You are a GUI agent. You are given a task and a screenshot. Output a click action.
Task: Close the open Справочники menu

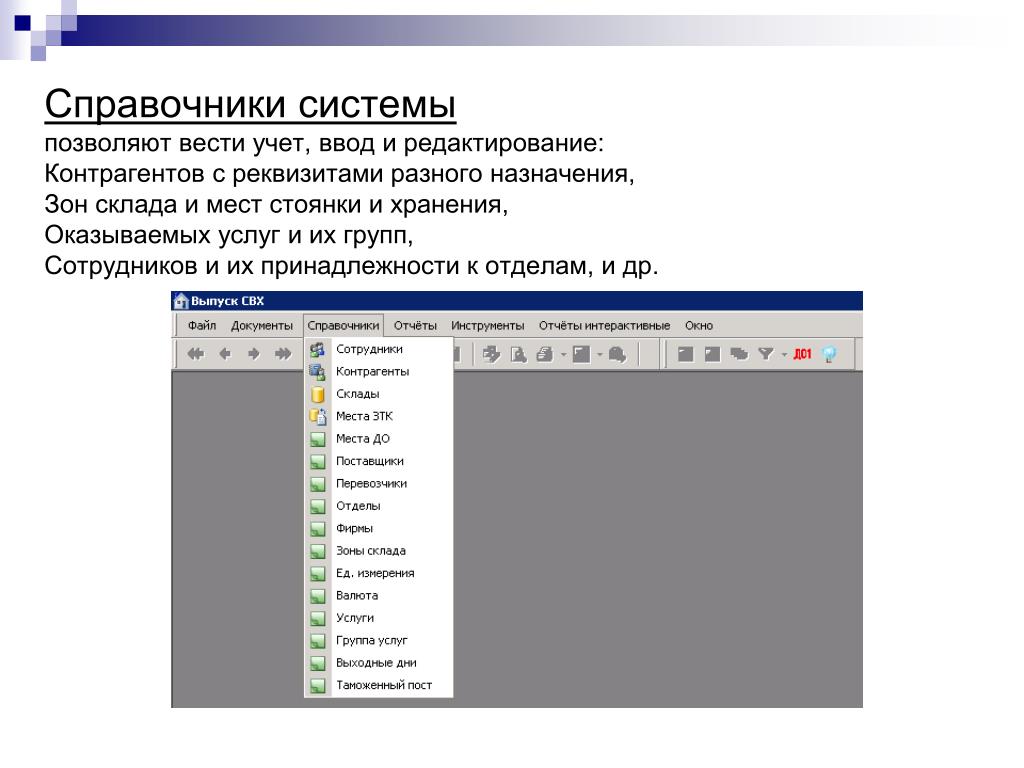pyautogui.click(x=344, y=325)
